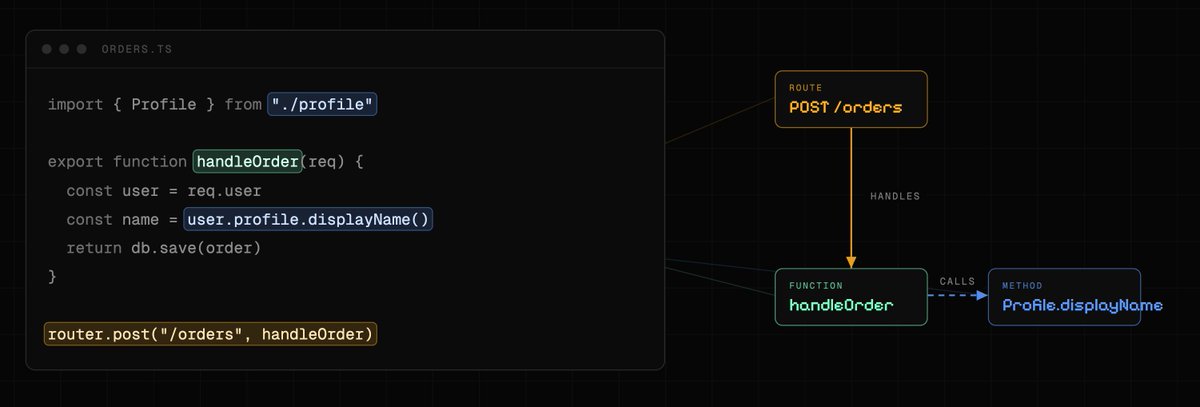The image size is (1200, 407).
Task: Open the Profile.displayName method node
Action: point(1064,297)
